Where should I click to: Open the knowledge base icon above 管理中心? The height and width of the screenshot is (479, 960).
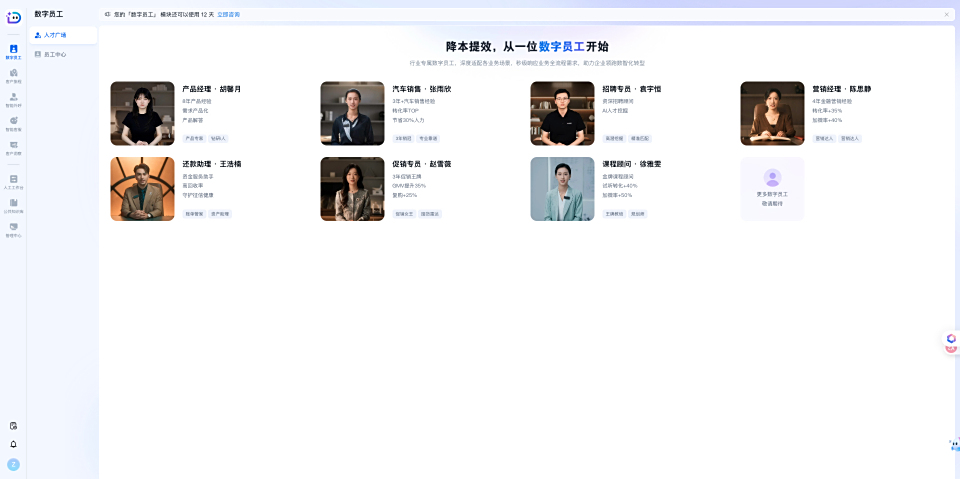[x=13, y=205]
